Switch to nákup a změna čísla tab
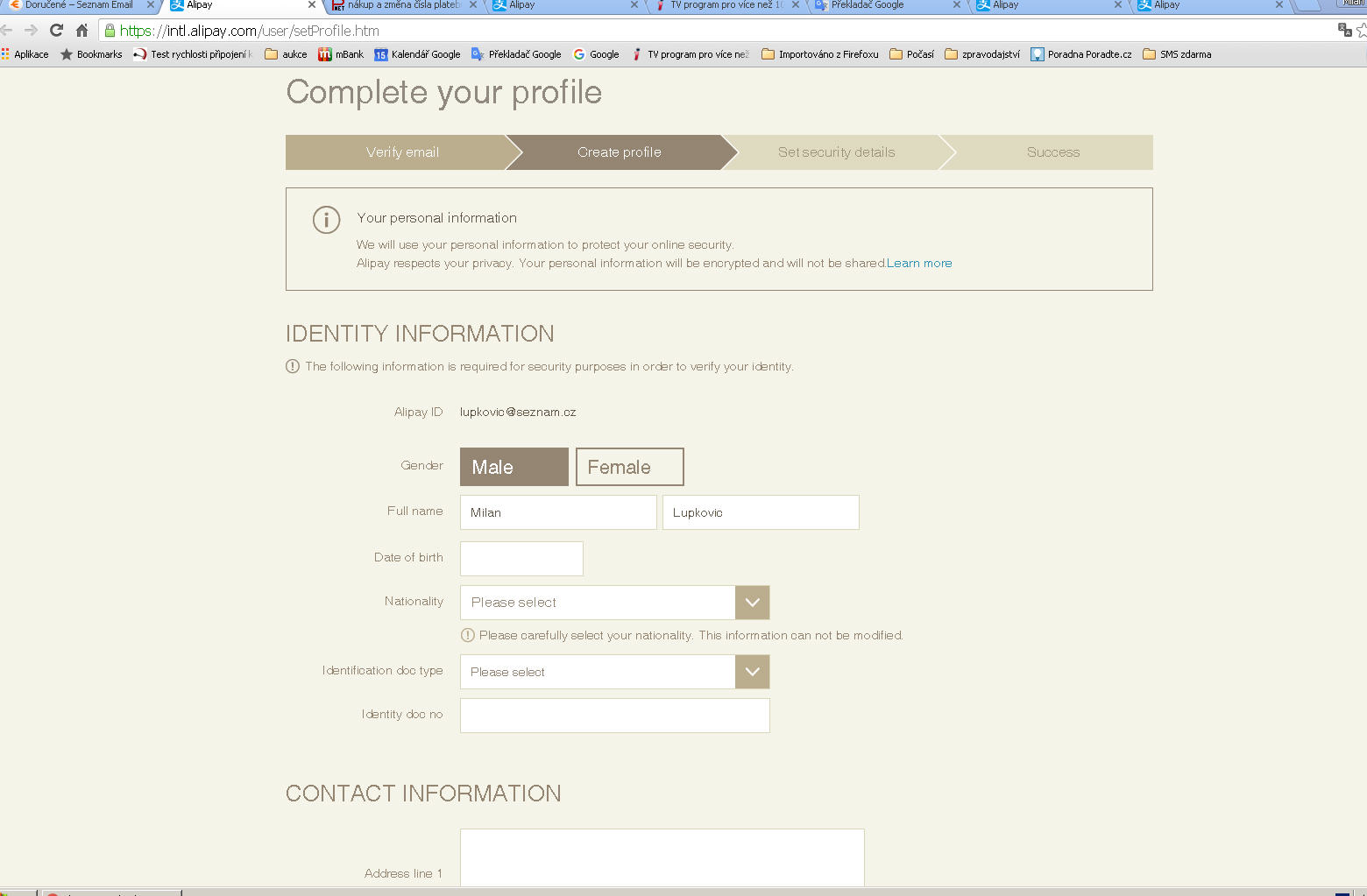1367x896 pixels. pyautogui.click(x=404, y=5)
